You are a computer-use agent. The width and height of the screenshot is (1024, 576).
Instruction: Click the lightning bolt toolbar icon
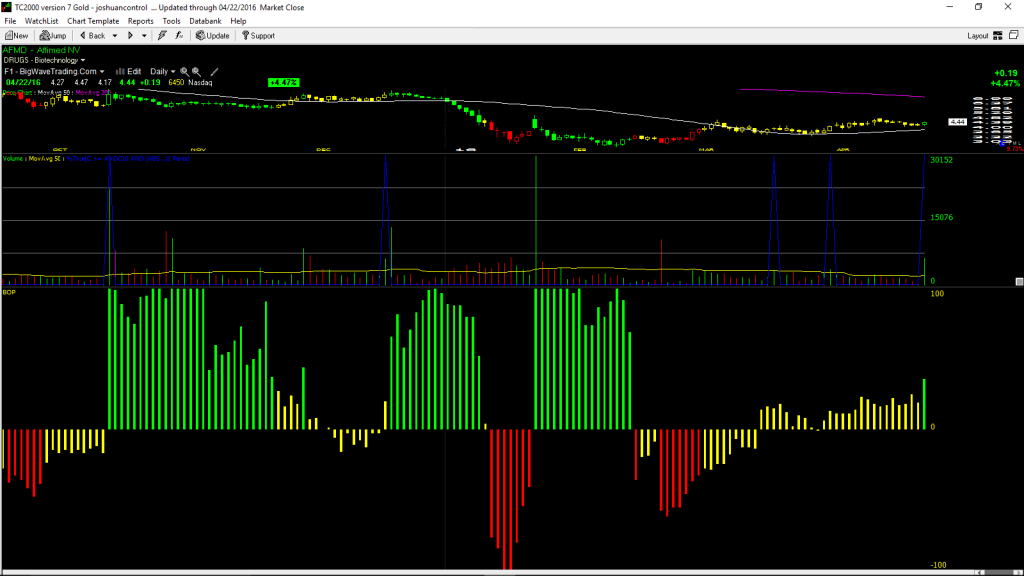[162, 36]
